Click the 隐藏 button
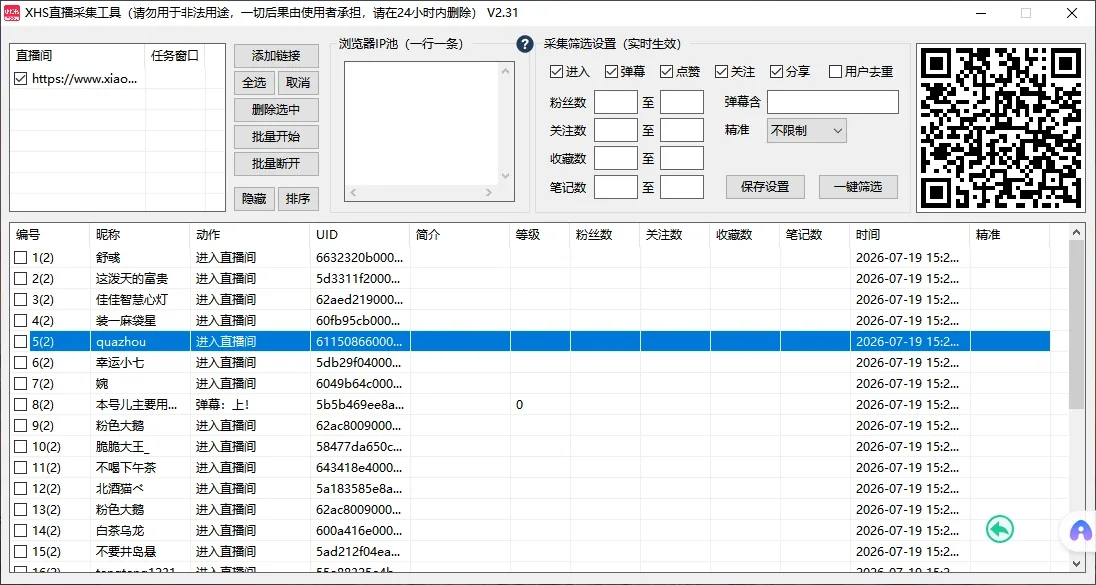This screenshot has width=1096, height=585. pyautogui.click(x=254, y=199)
